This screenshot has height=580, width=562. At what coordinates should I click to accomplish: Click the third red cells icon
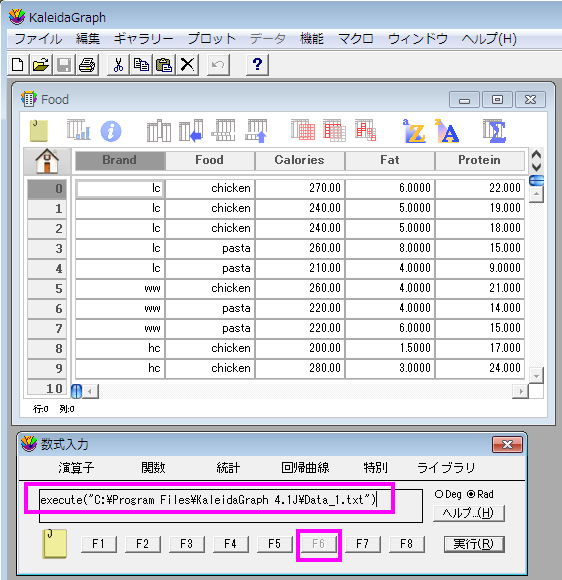click(x=366, y=130)
